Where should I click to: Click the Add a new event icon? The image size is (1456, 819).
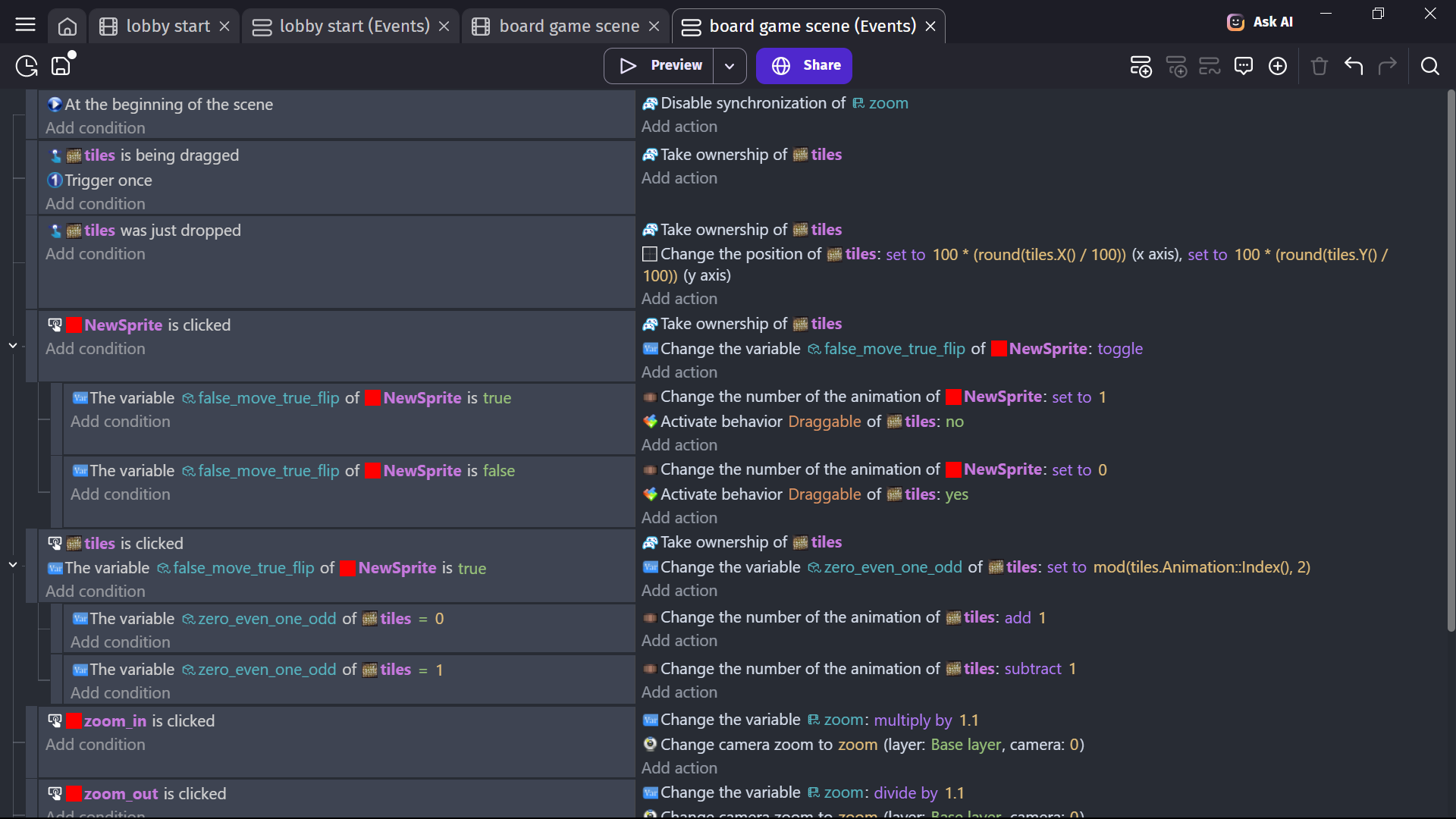1141,67
